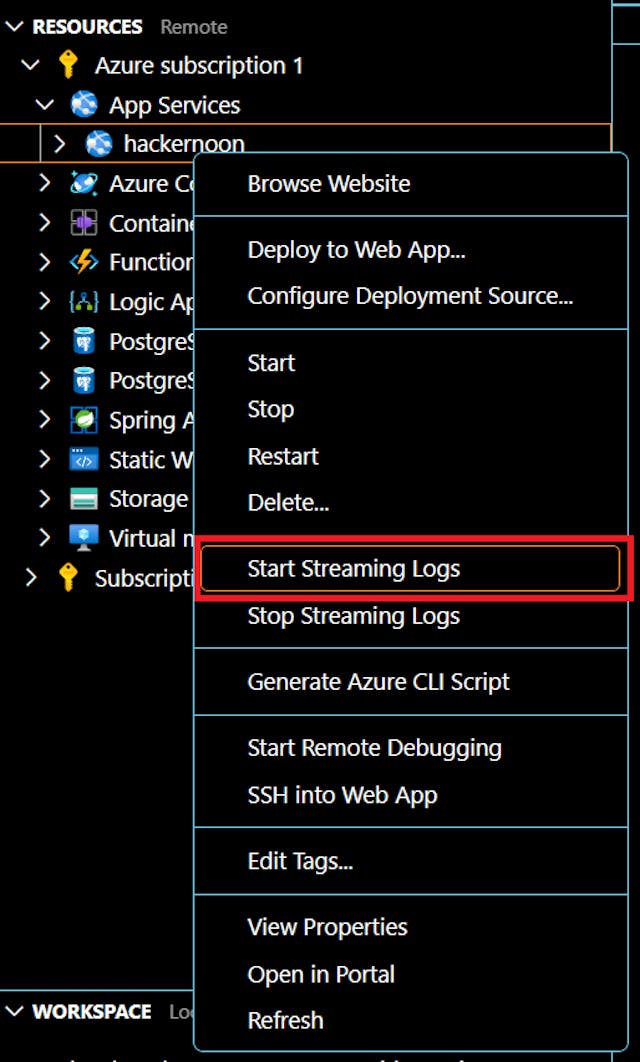Image resolution: width=640 pixels, height=1062 pixels.
Task: Select Open in Portal menu item
Action: pyautogui.click(x=320, y=974)
